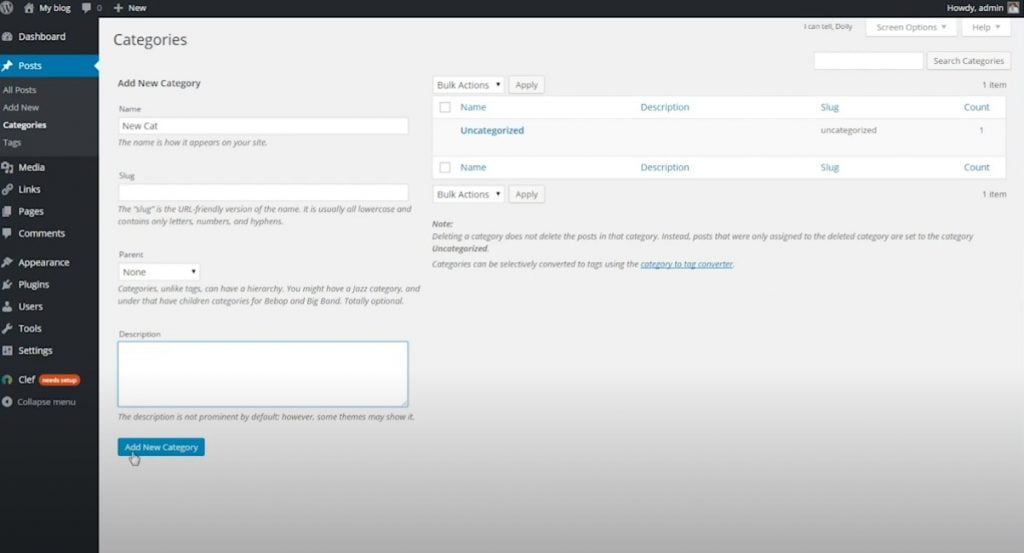
Task: Open the Media library icon in sidebar
Action: pyautogui.click(x=8, y=168)
